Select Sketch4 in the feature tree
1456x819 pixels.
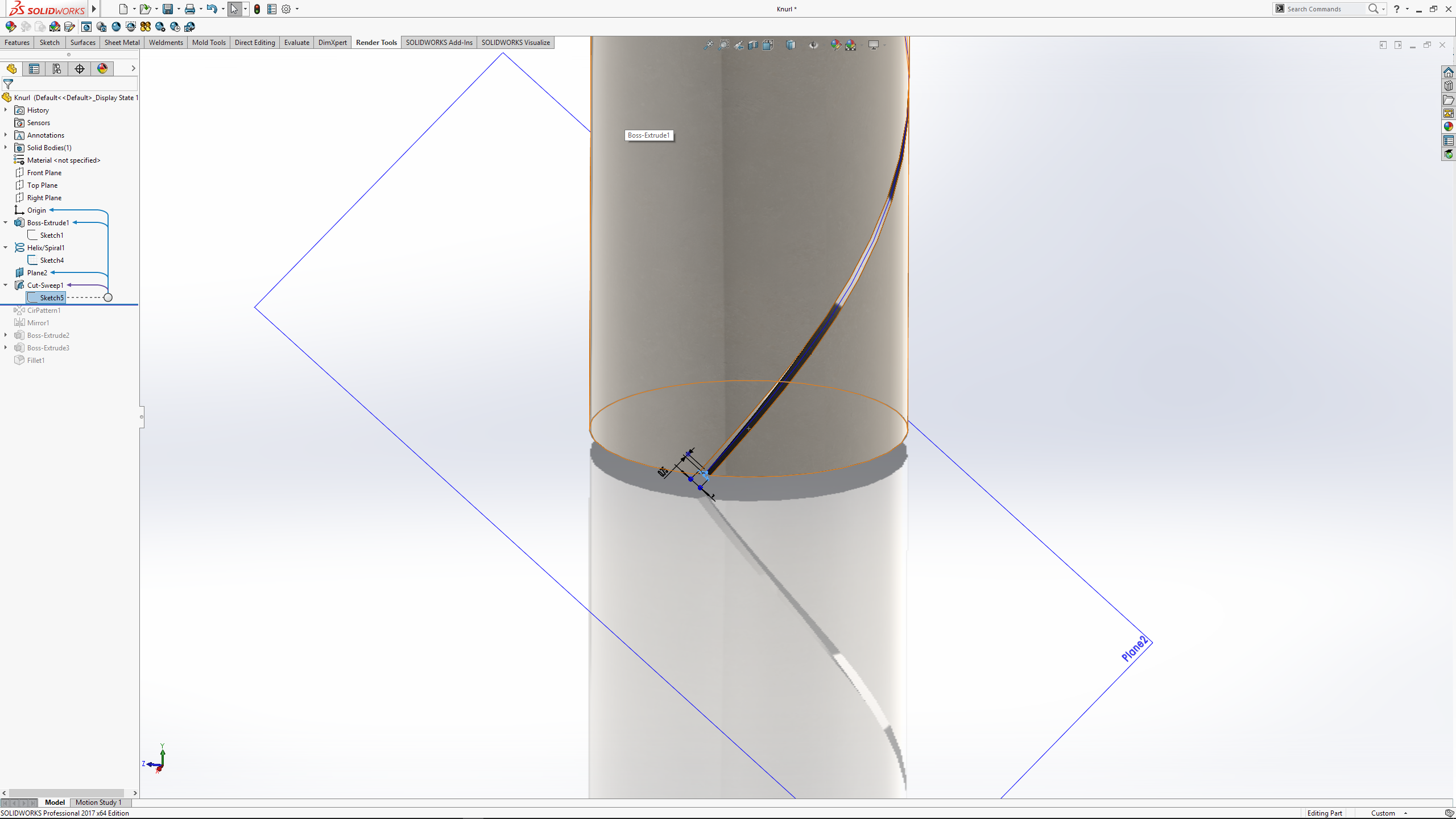52,260
